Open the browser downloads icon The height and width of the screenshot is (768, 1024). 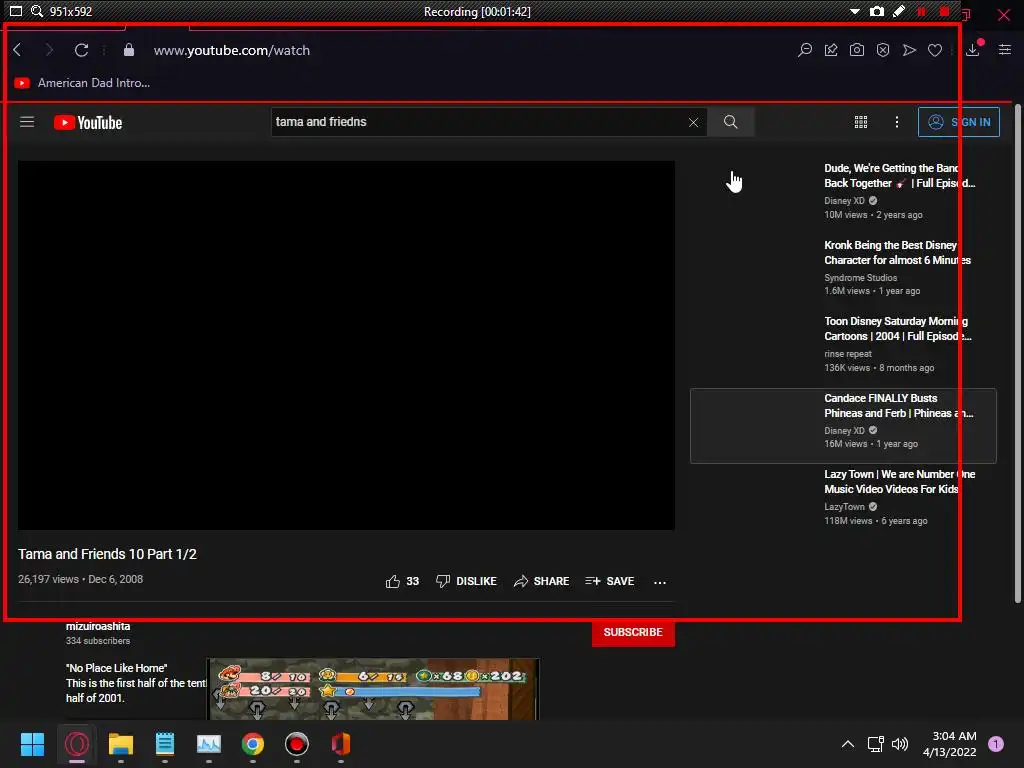pos(973,50)
